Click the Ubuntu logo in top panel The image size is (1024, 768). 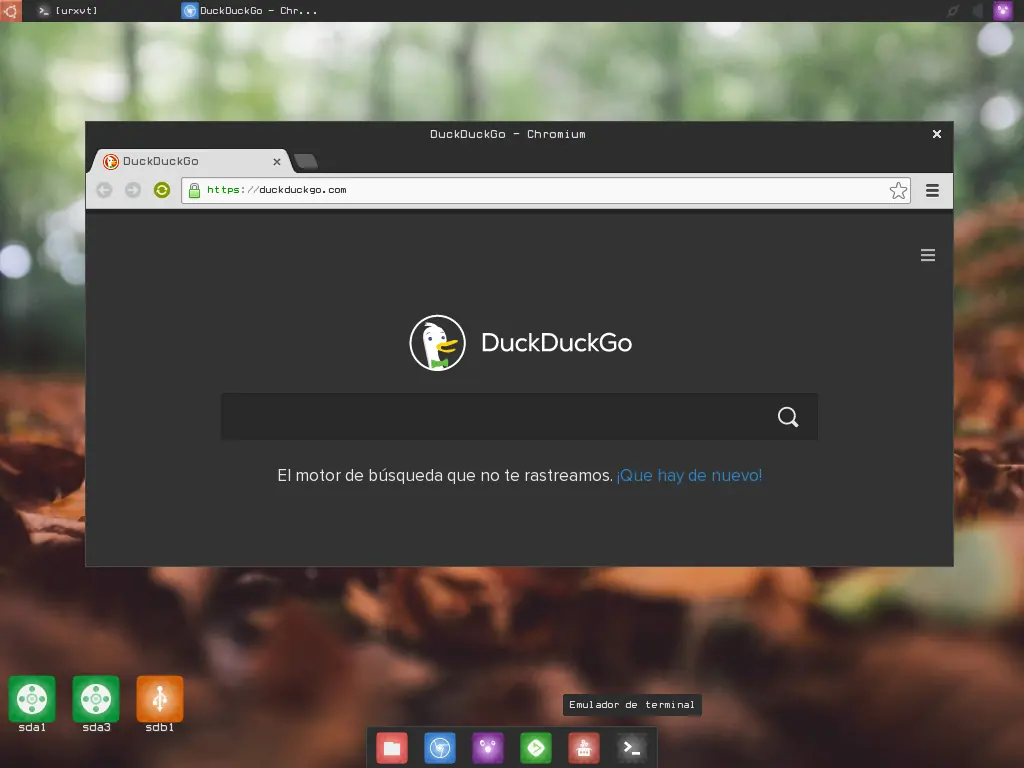click(10, 10)
